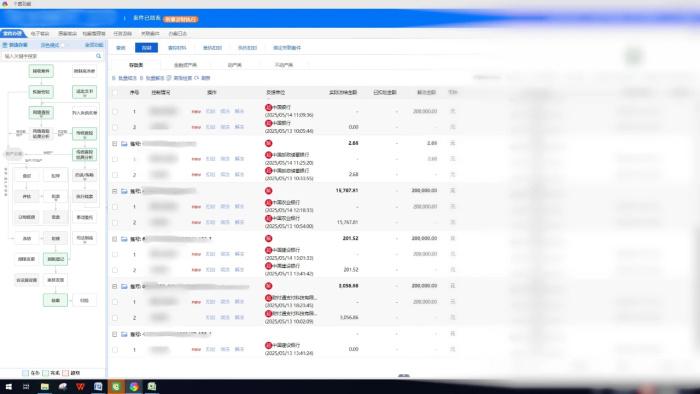Tick the checkbox on row 2025/05/14 11:25:20

(x=115, y=159)
